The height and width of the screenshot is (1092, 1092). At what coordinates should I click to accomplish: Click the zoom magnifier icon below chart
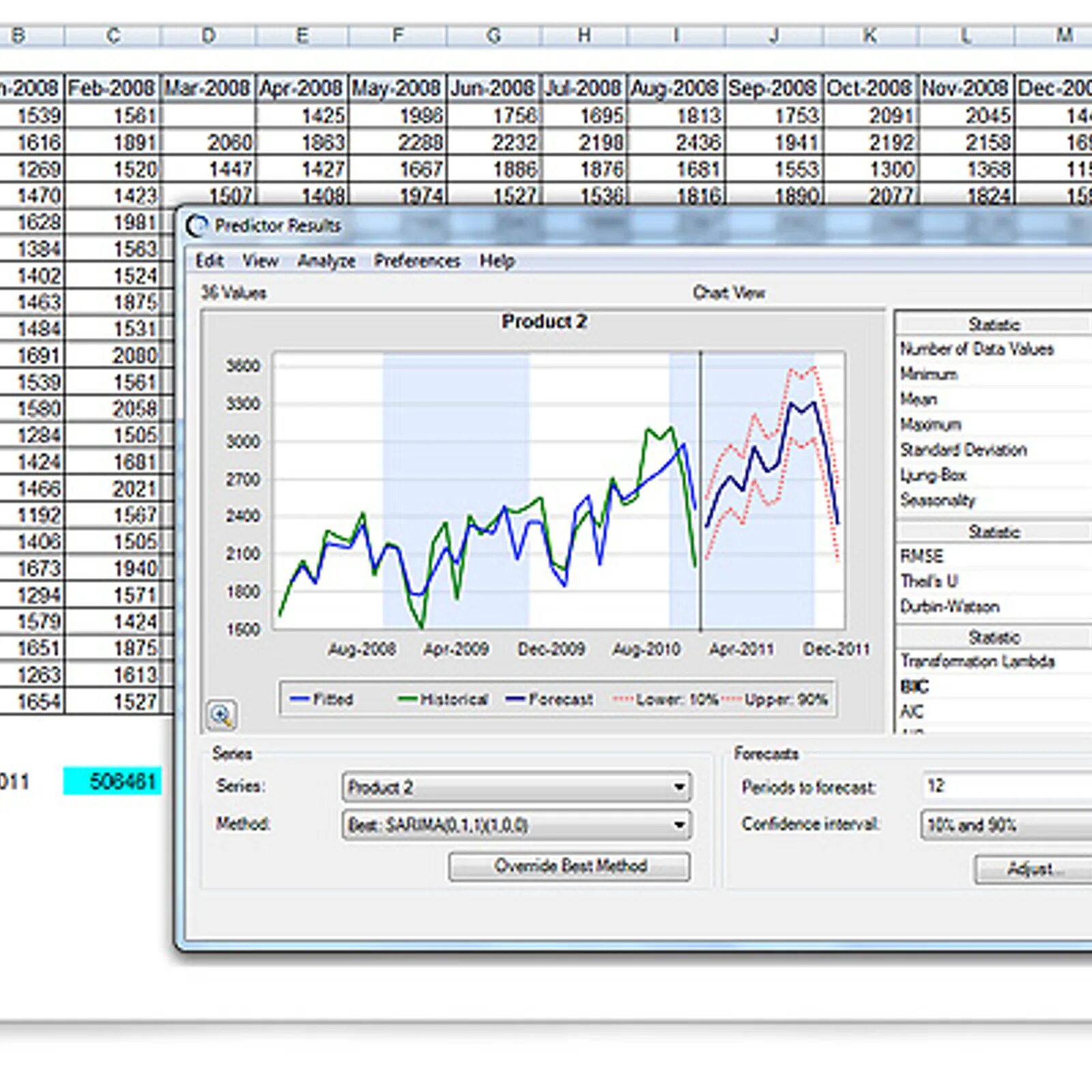(x=221, y=715)
